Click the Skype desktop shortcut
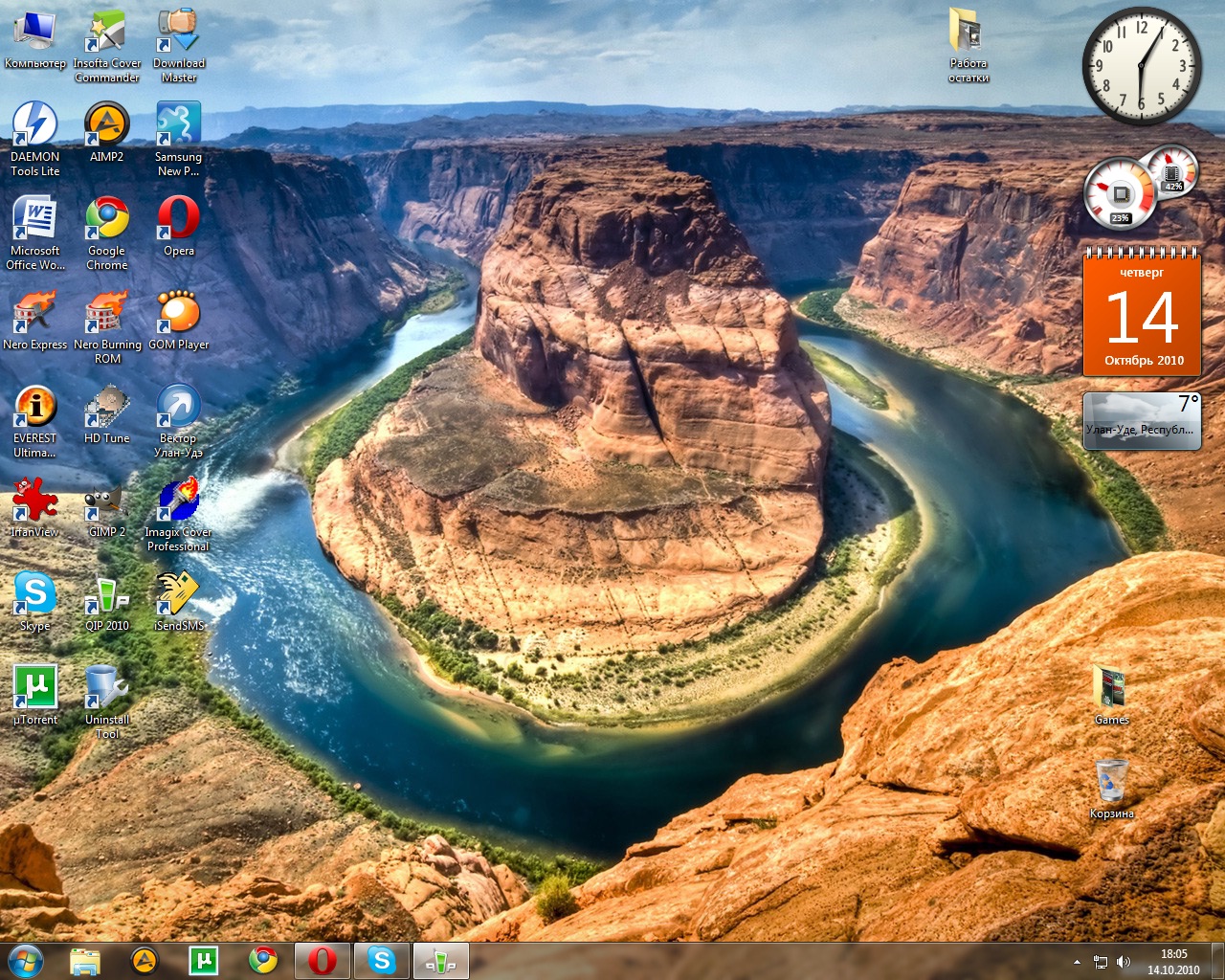 [x=35, y=595]
